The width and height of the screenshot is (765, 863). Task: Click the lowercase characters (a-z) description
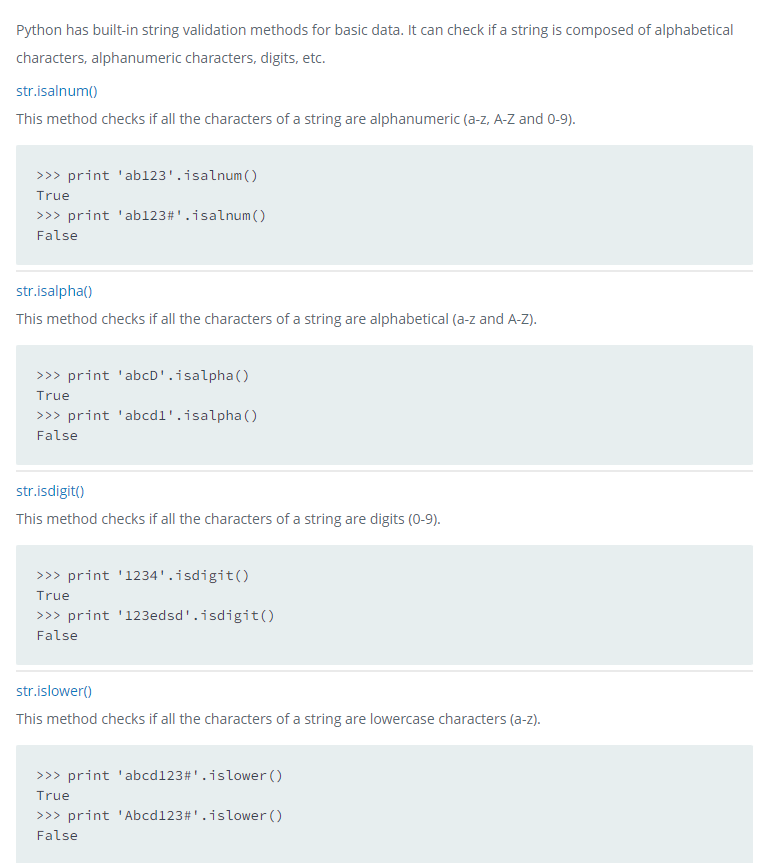pyautogui.click(x=278, y=719)
